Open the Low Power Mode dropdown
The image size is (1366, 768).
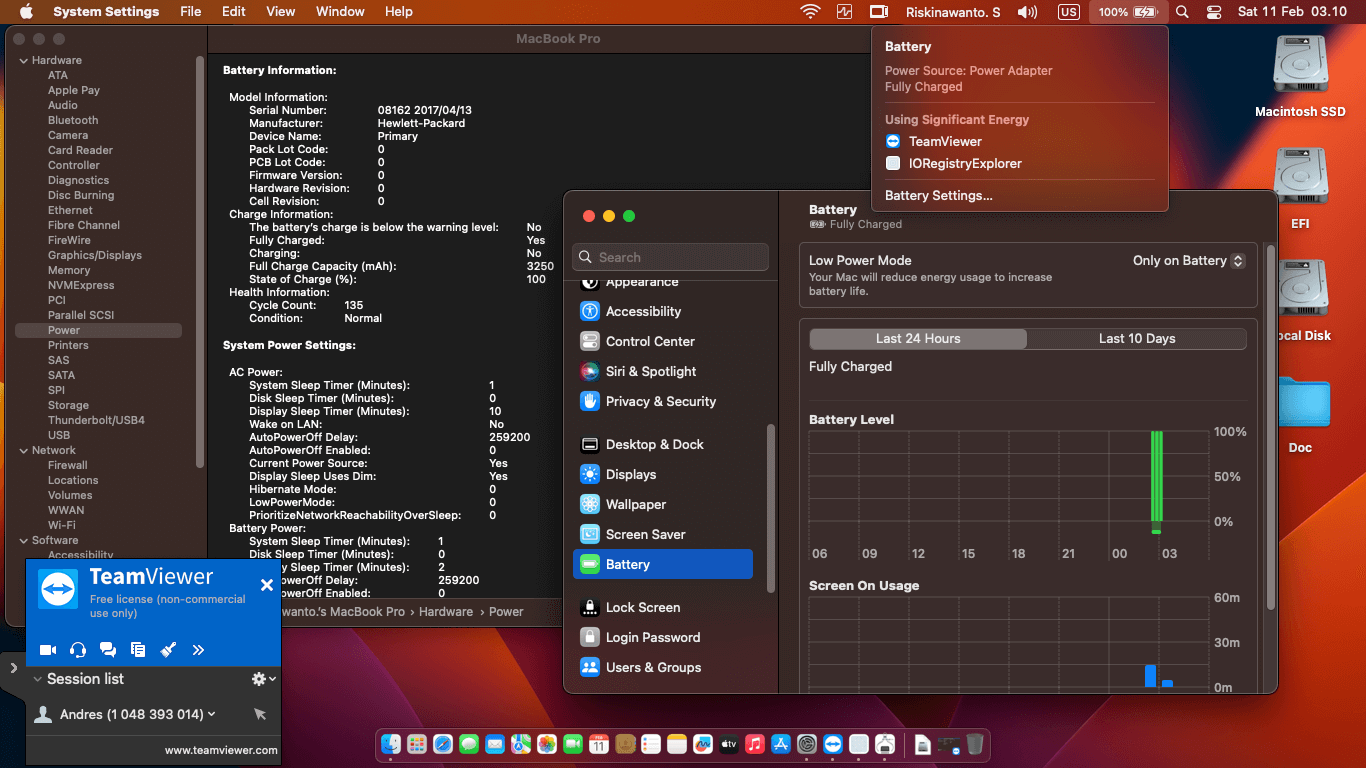pos(1189,261)
